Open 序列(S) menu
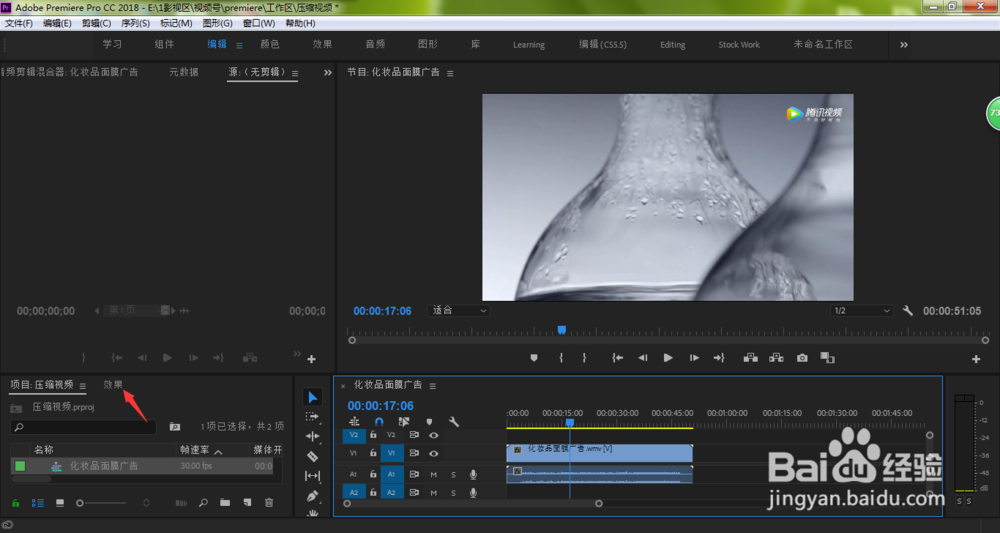 [x=135, y=23]
